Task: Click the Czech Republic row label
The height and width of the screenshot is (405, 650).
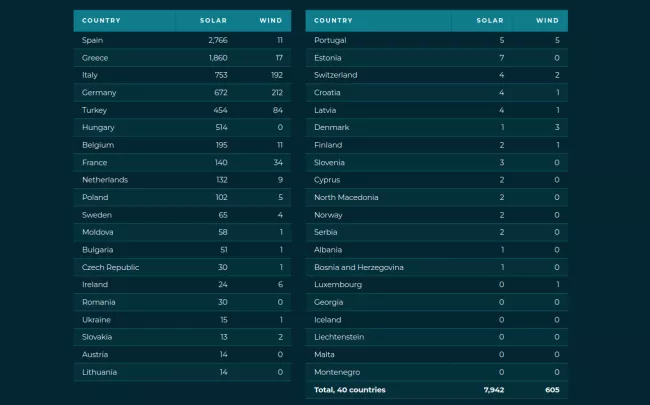Action: point(110,267)
